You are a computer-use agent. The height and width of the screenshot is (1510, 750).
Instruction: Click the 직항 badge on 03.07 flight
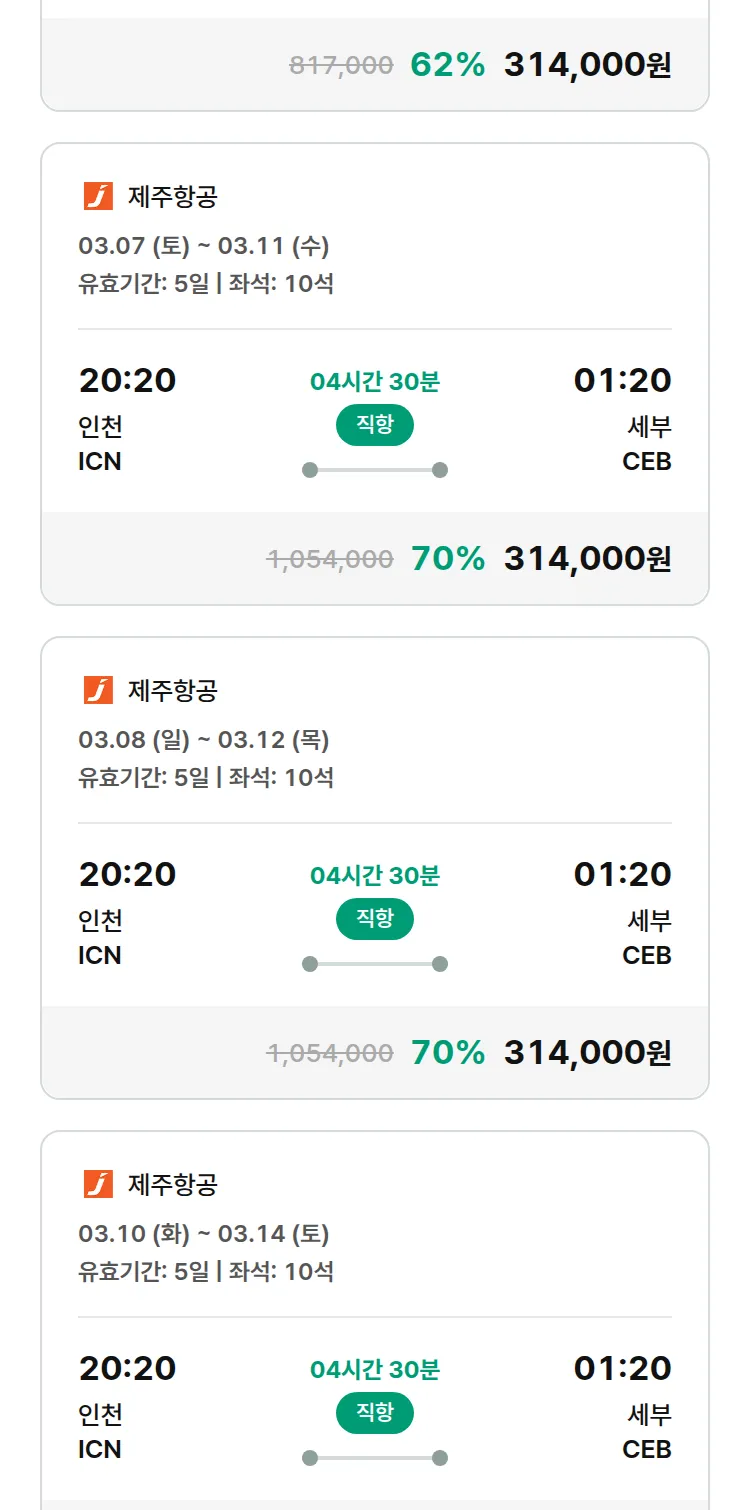(374, 425)
